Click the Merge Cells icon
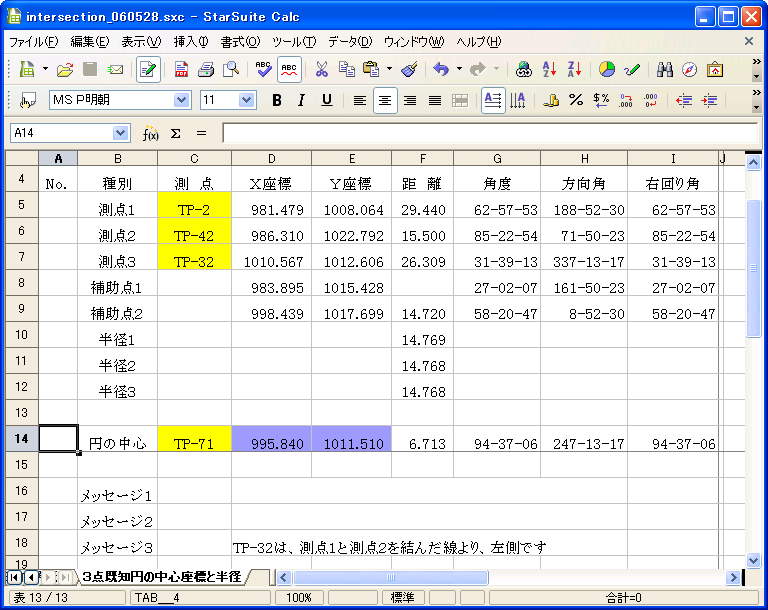 (460, 100)
